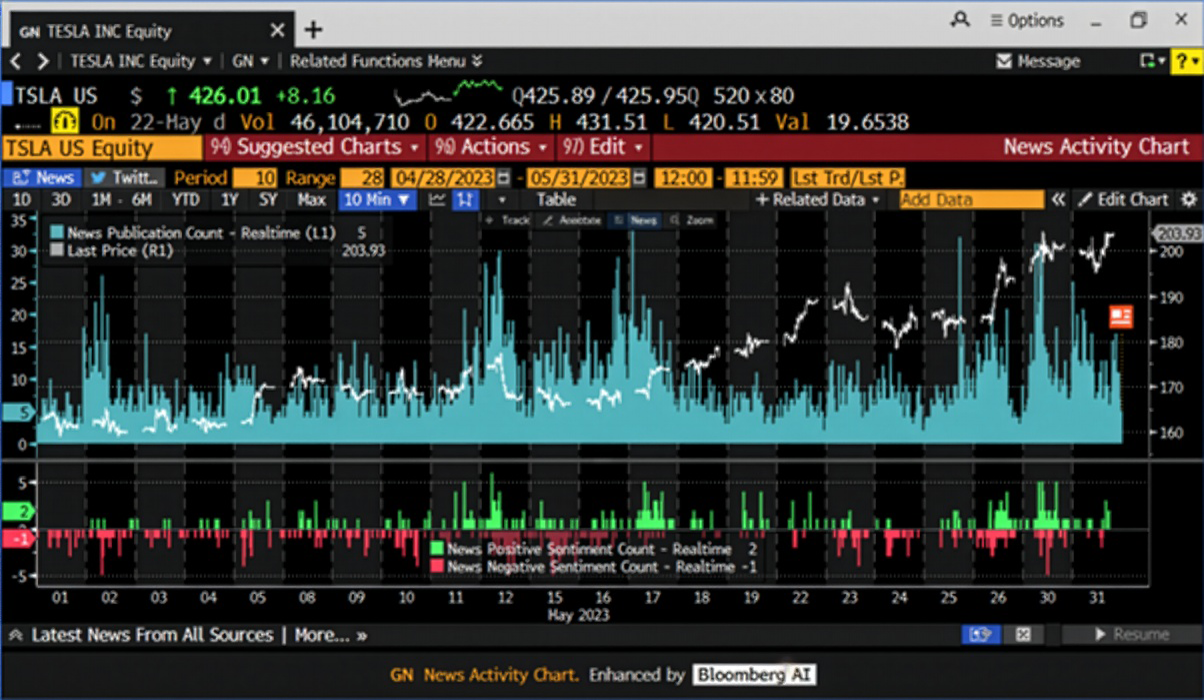Switch to Table view
This screenshot has height=700, width=1204.
556,199
